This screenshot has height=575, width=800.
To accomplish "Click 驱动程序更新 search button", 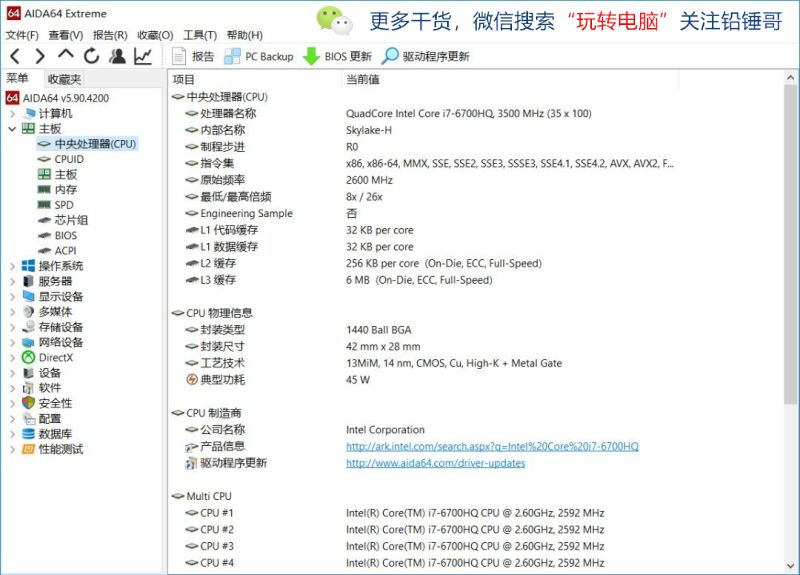I will (x=426, y=56).
